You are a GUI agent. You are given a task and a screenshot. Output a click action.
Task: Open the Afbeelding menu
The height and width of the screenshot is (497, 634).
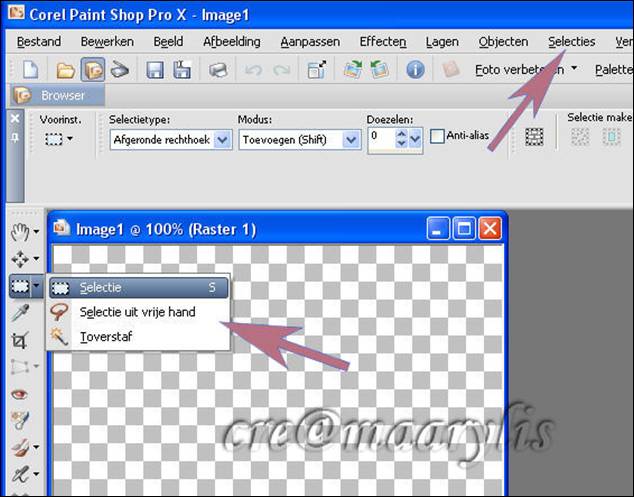pos(232,42)
